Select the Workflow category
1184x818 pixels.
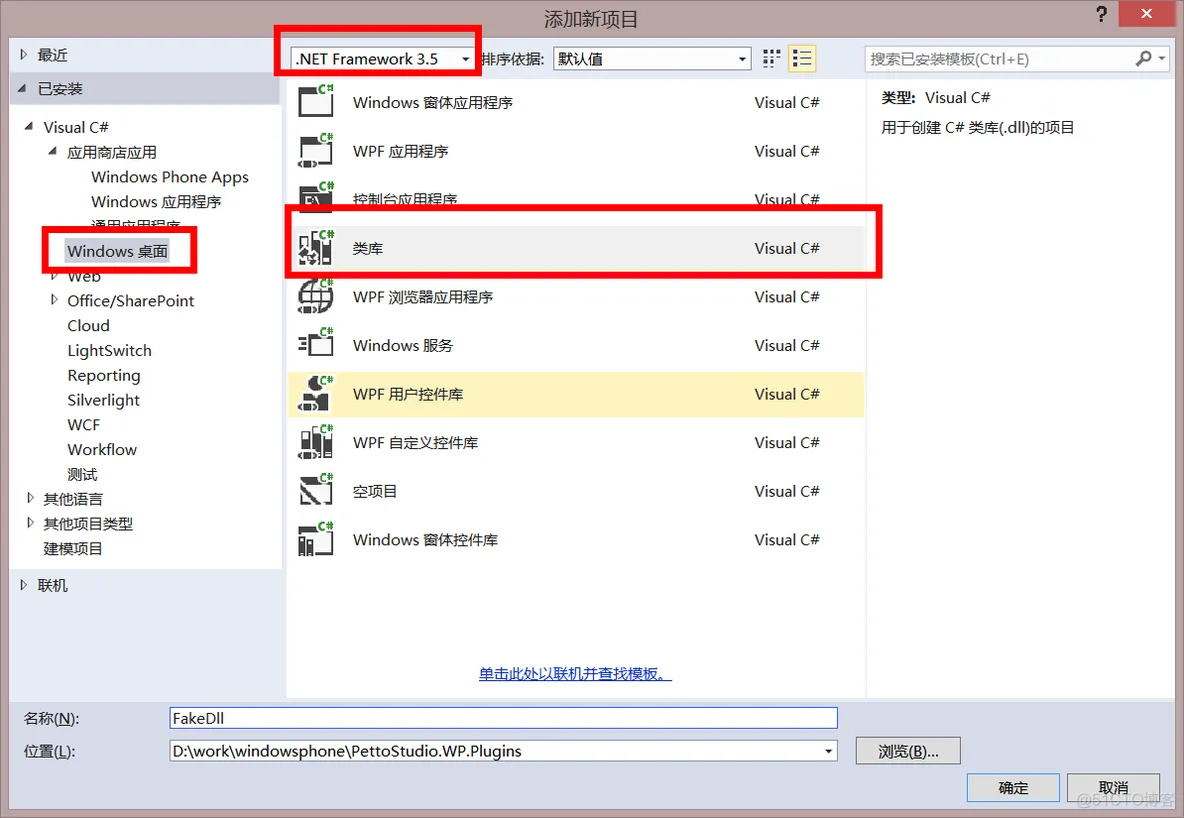[102, 449]
